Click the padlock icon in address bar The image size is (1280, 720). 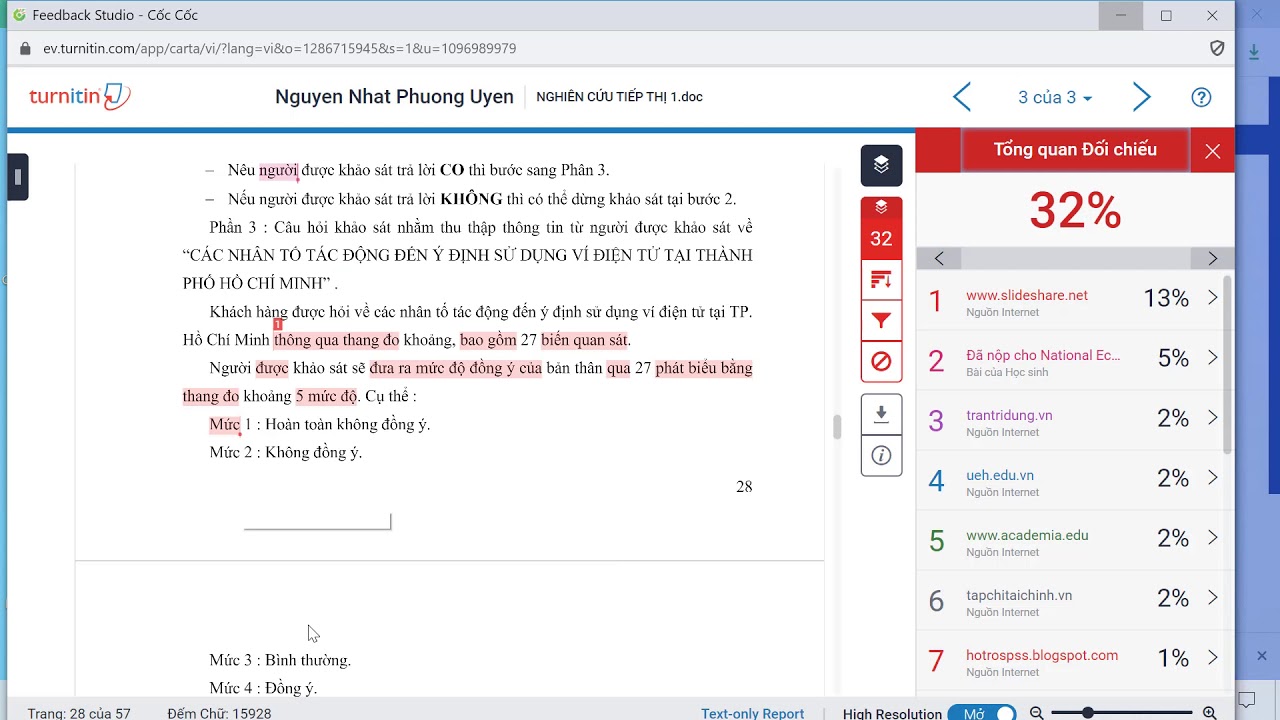(x=26, y=48)
